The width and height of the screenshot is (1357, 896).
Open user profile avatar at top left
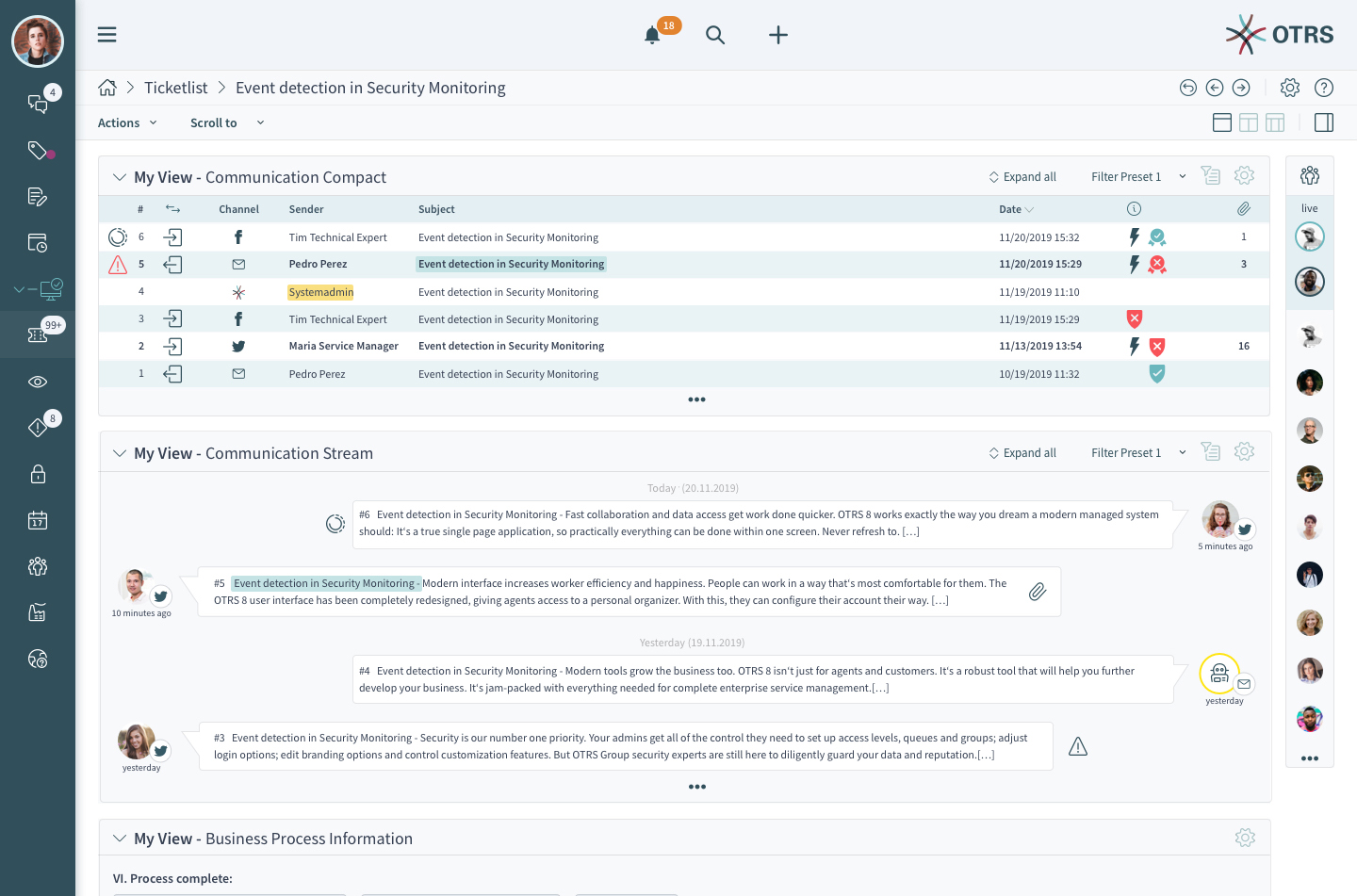(38, 41)
